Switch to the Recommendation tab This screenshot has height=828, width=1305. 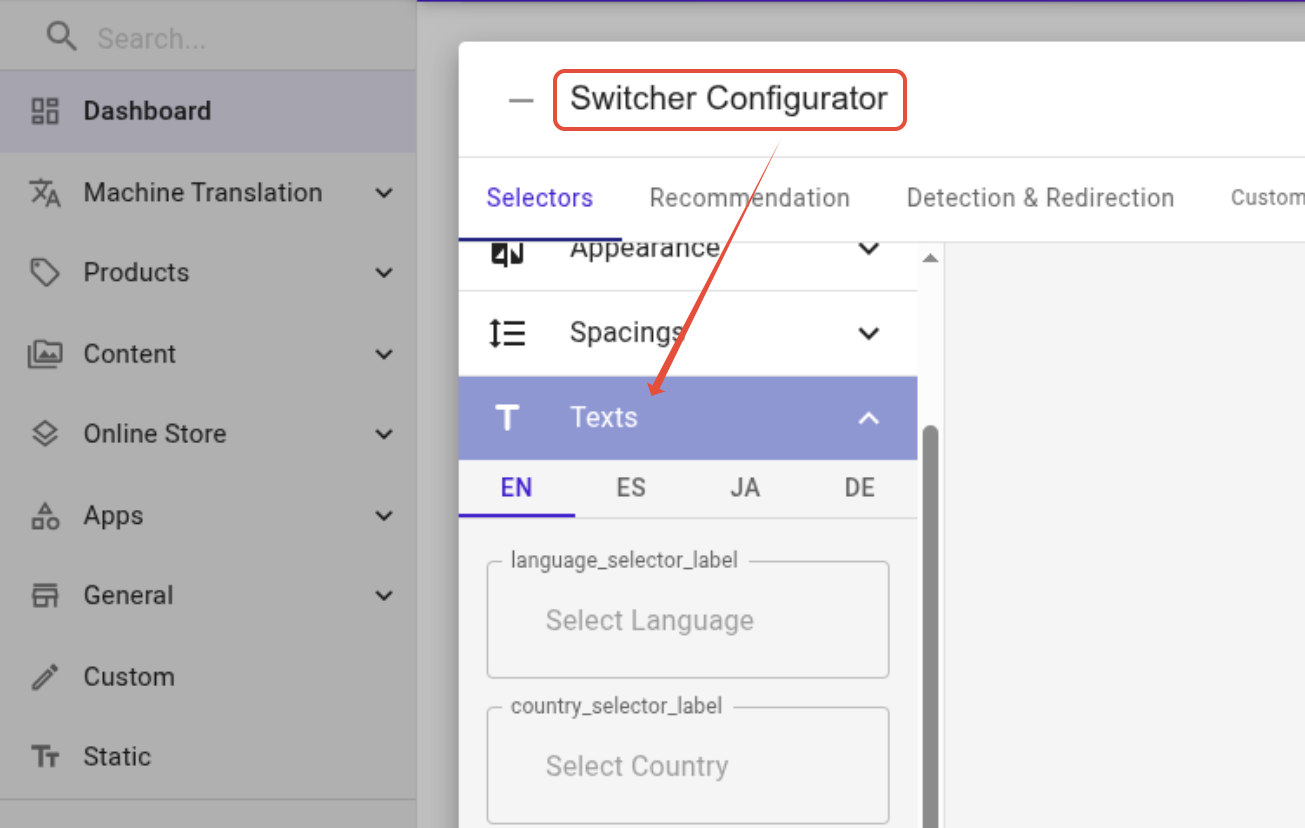[x=750, y=198]
